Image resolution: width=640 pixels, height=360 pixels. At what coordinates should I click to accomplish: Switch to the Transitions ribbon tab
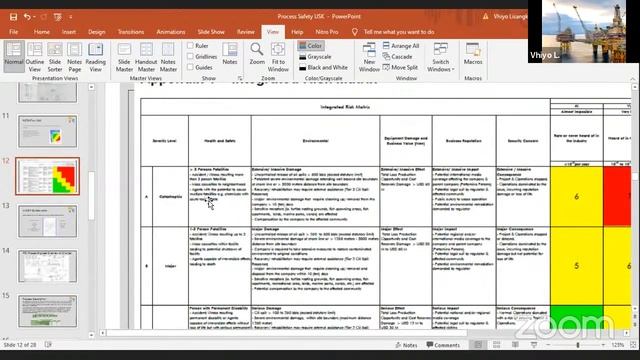pos(131,32)
